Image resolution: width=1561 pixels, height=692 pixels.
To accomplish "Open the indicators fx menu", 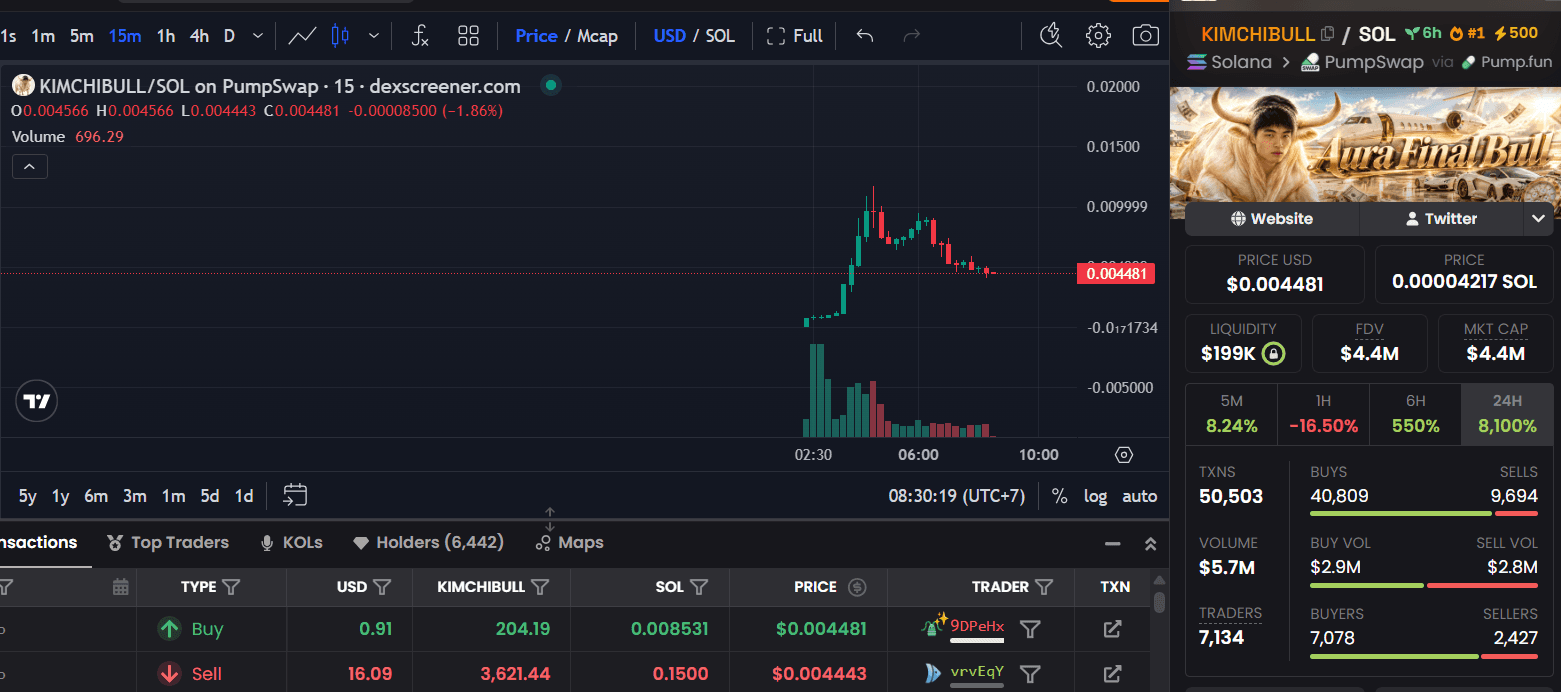I will coord(421,36).
